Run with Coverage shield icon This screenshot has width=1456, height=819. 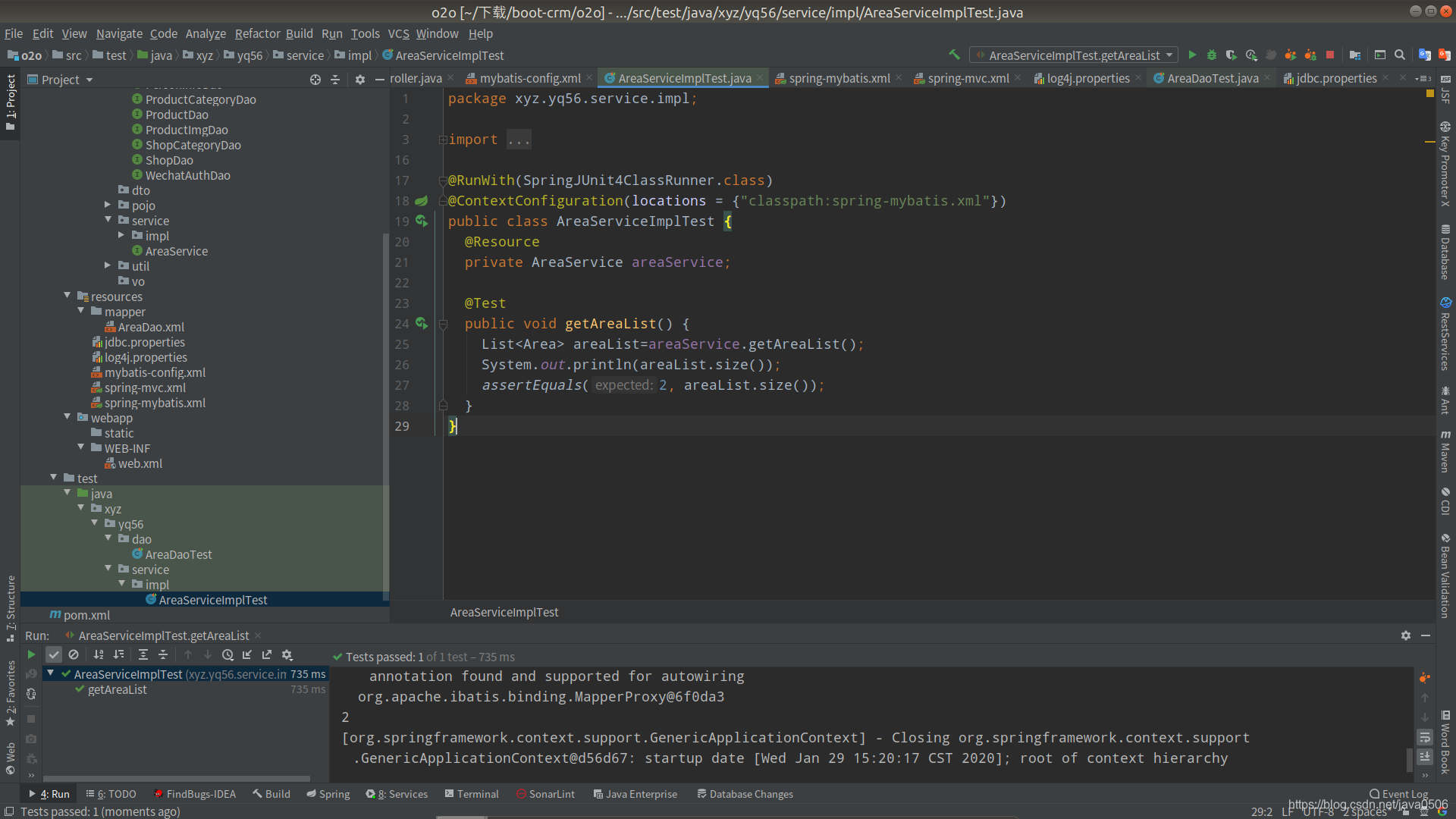point(1232,55)
